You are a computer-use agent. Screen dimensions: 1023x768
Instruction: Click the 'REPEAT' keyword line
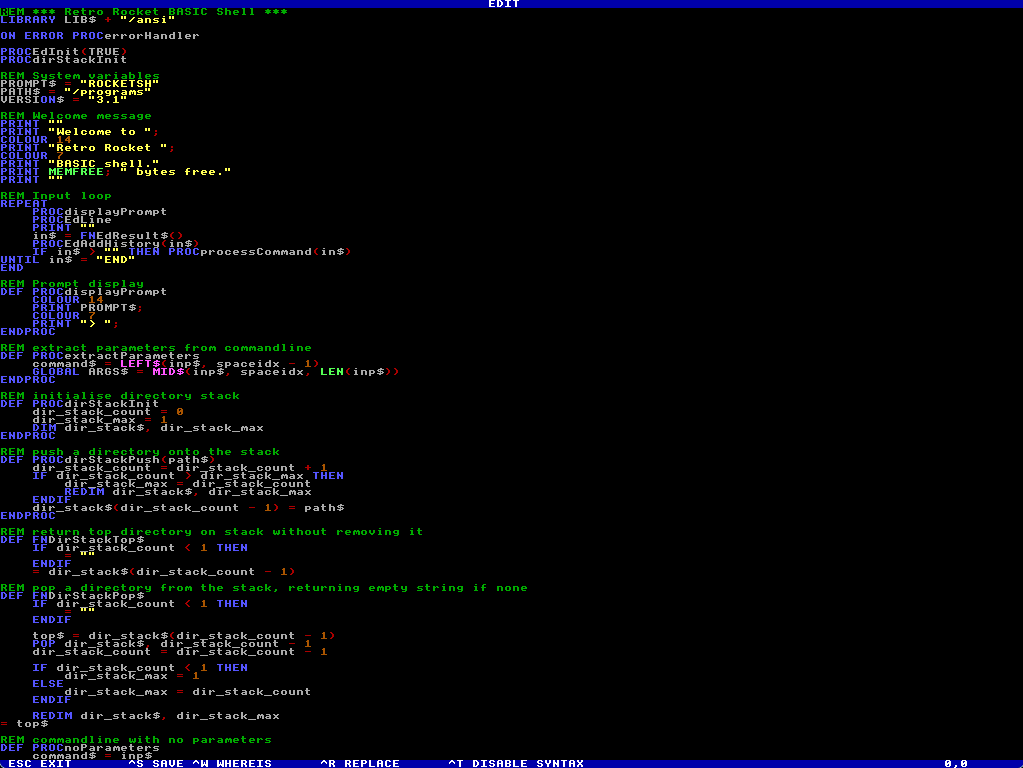pyautogui.click(x=24, y=204)
